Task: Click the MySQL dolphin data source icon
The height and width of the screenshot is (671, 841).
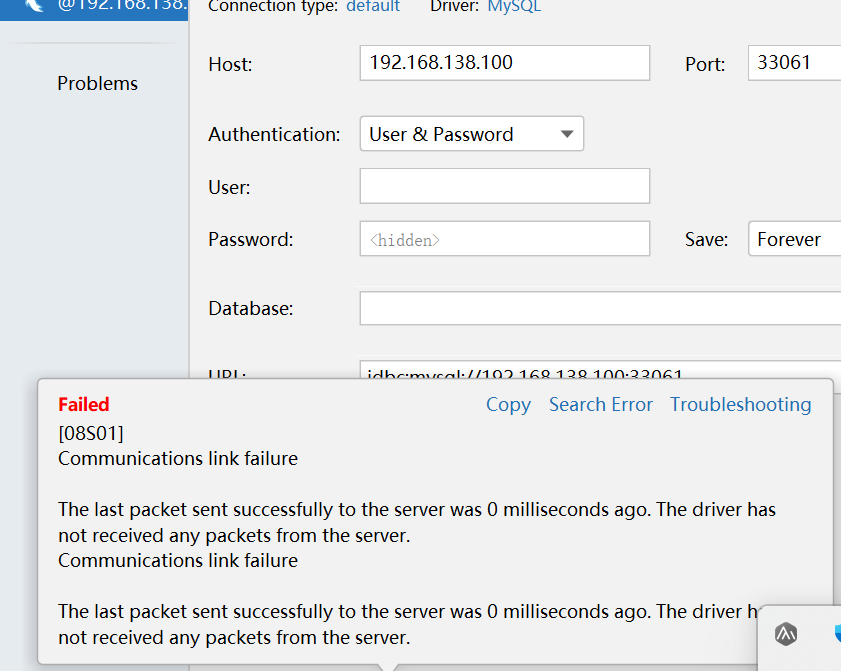Action: (x=34, y=6)
